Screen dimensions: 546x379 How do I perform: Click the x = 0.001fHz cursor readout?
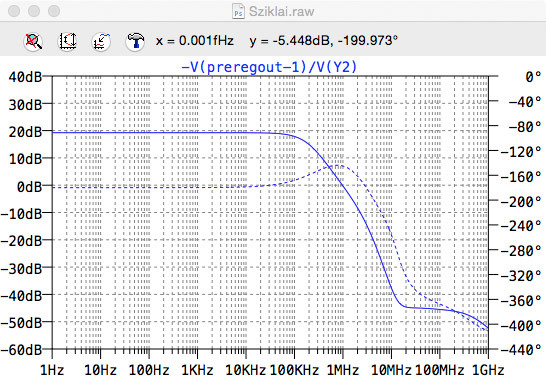(195, 41)
